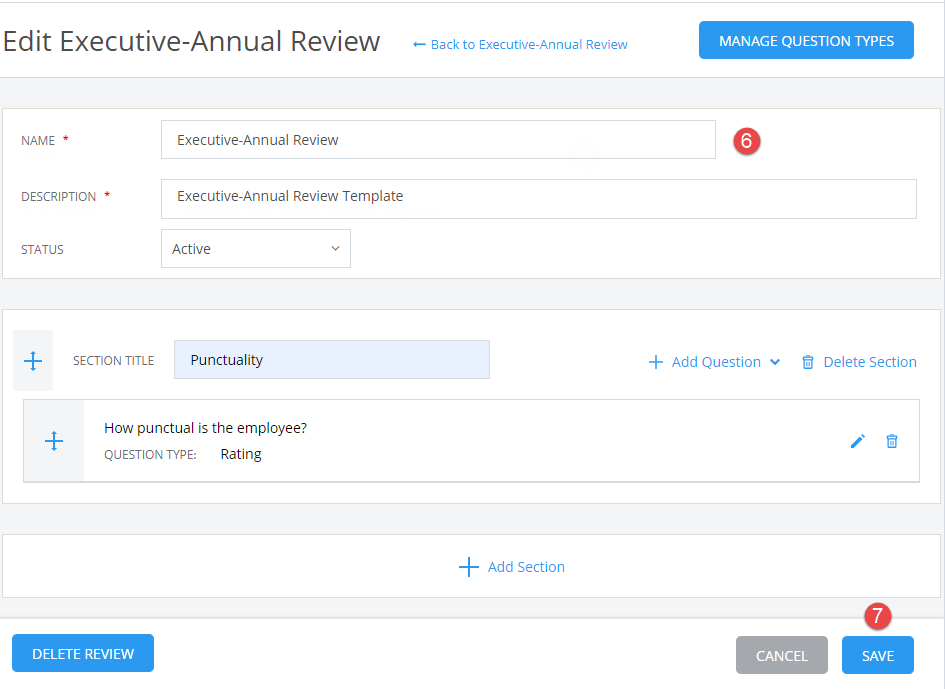
Task: Focus the Description input field
Action: [539, 199]
